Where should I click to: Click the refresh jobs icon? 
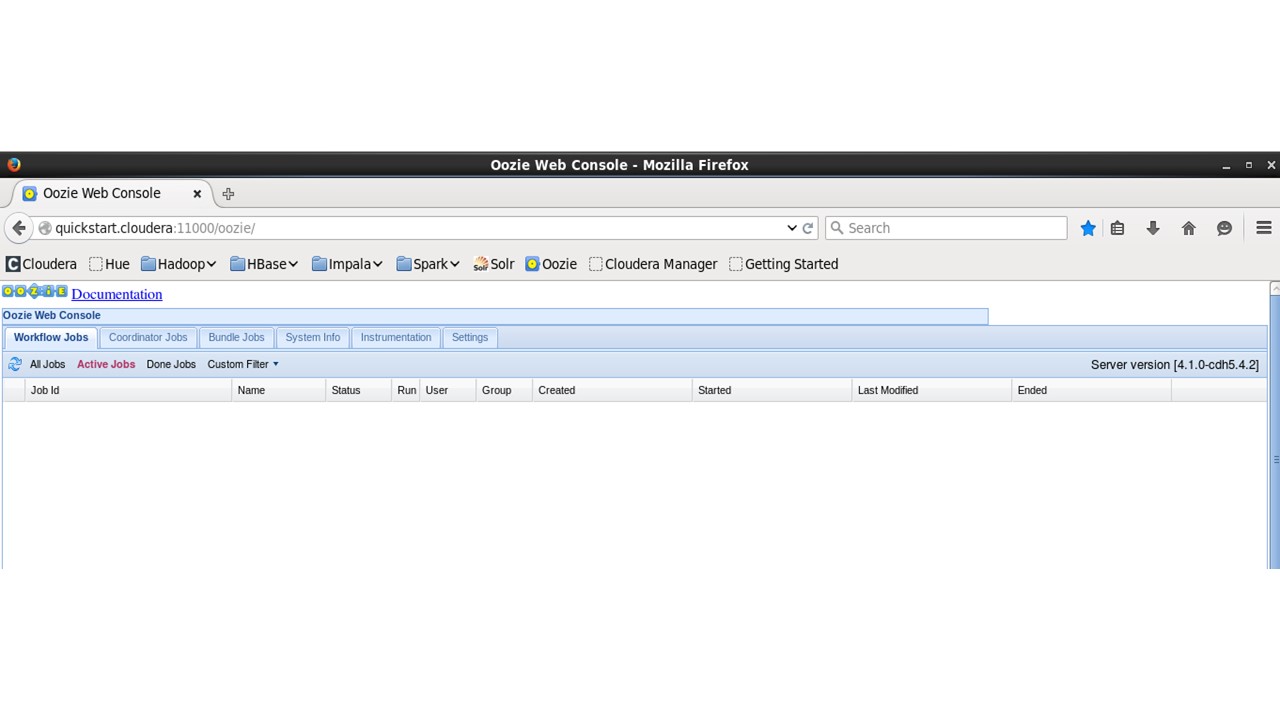(x=15, y=364)
